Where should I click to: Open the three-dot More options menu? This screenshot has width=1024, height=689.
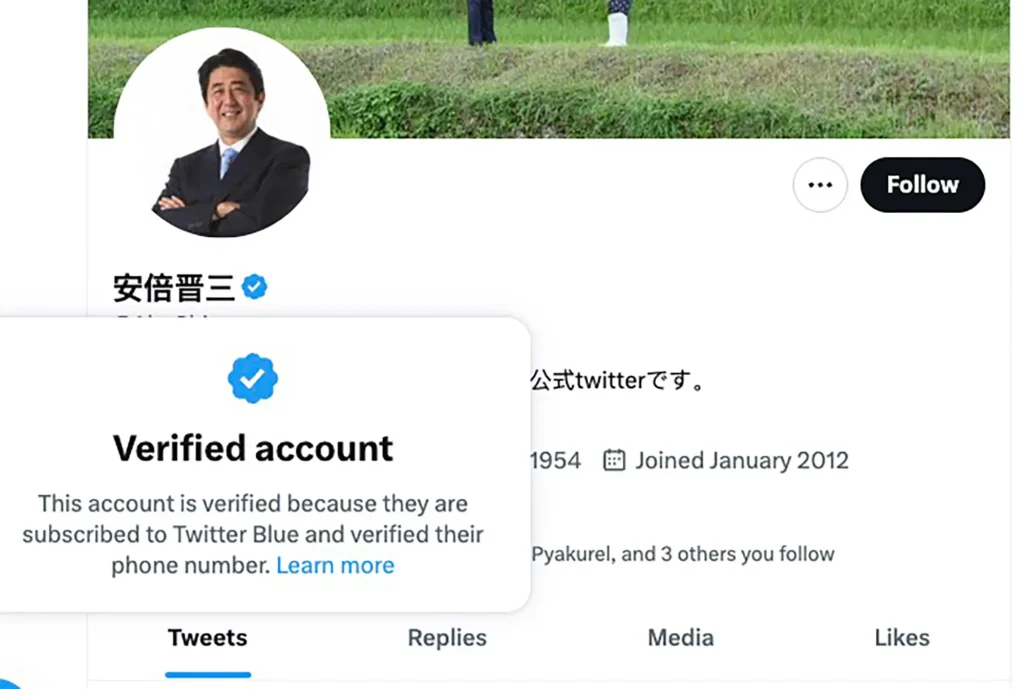point(820,185)
